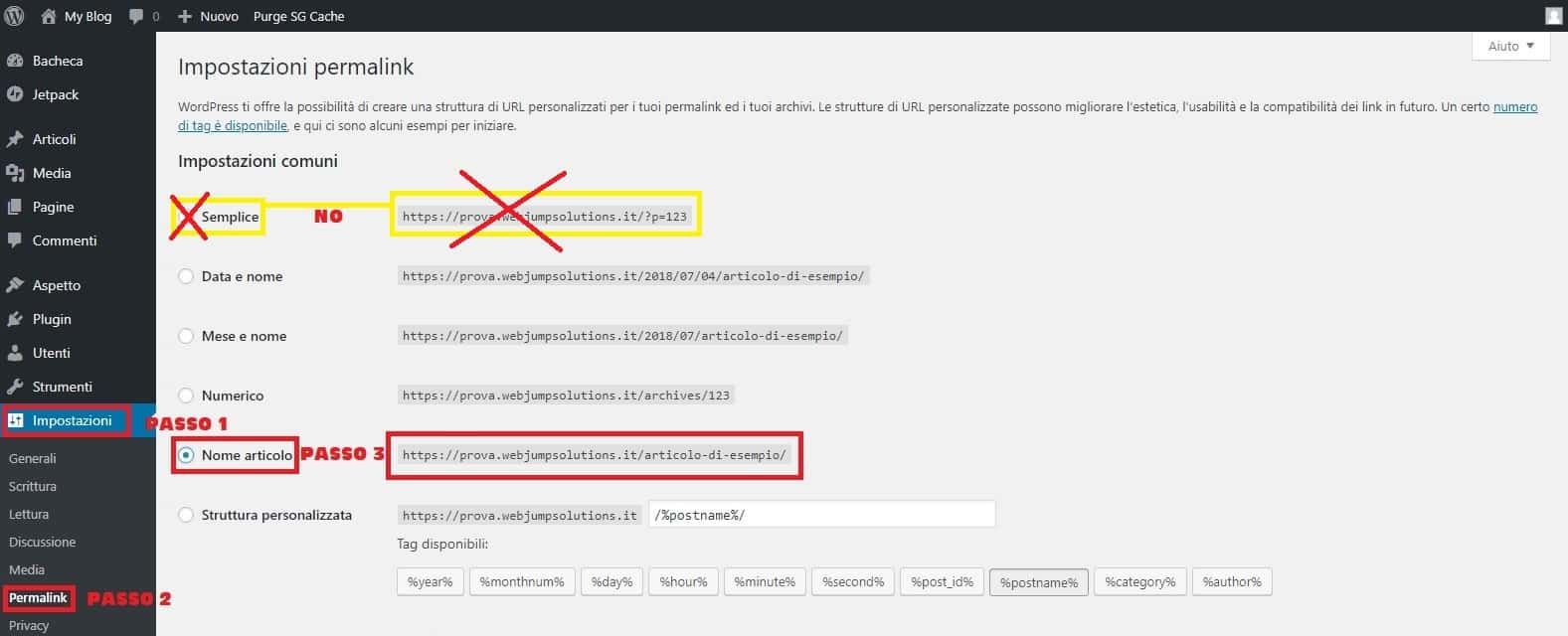
Task: Open the comments bubble icon in admin bar
Action: (137, 16)
